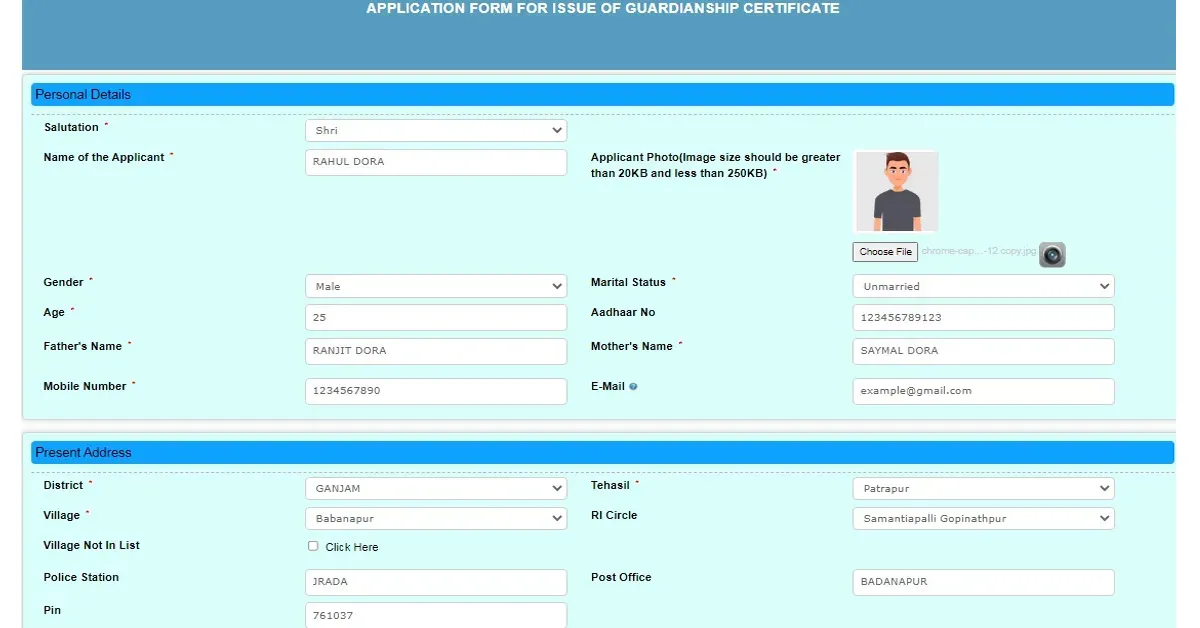Open the District dropdown showing GANJAM

click(x=435, y=489)
